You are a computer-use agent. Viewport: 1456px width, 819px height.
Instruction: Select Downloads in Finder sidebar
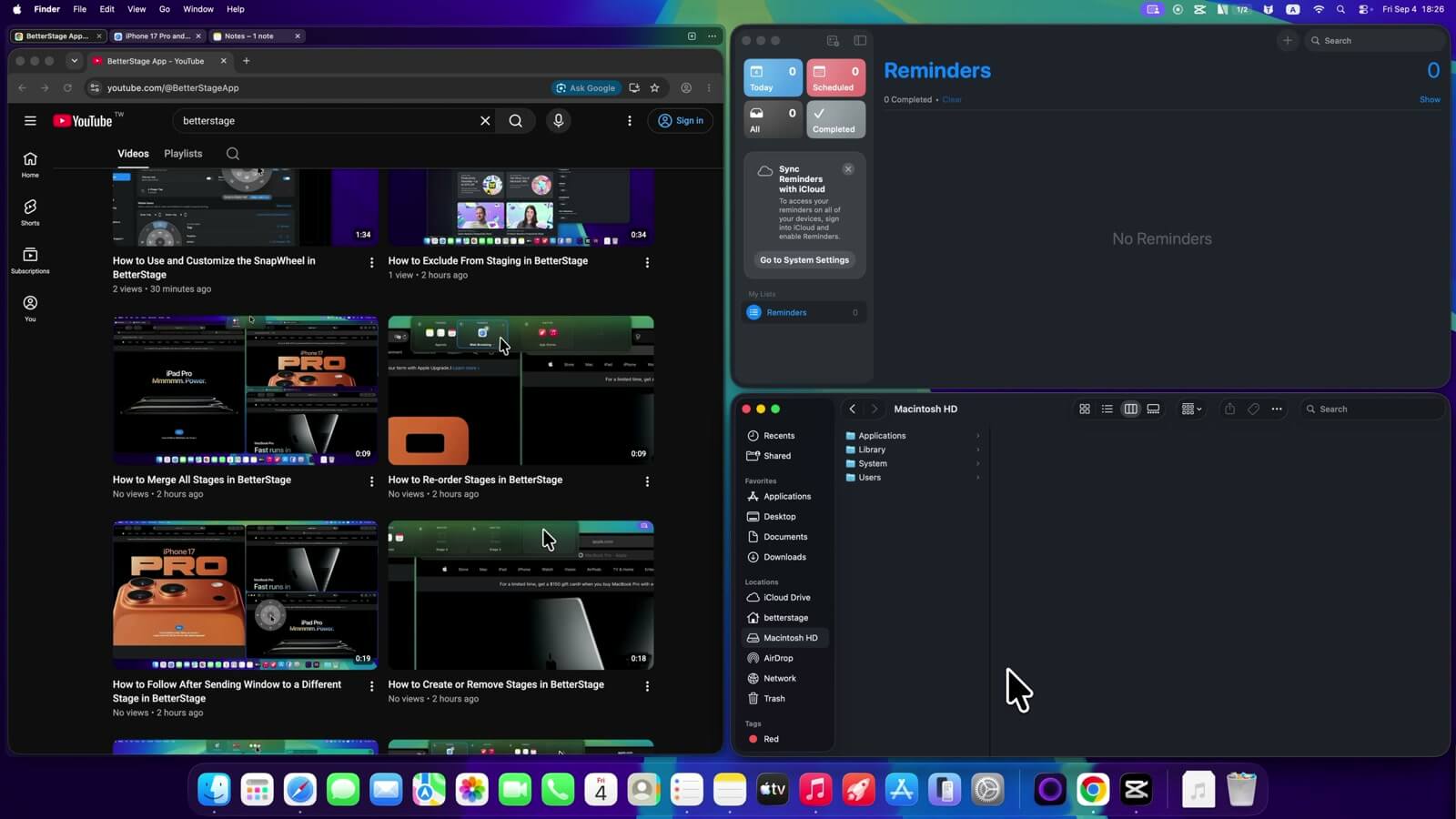784,557
